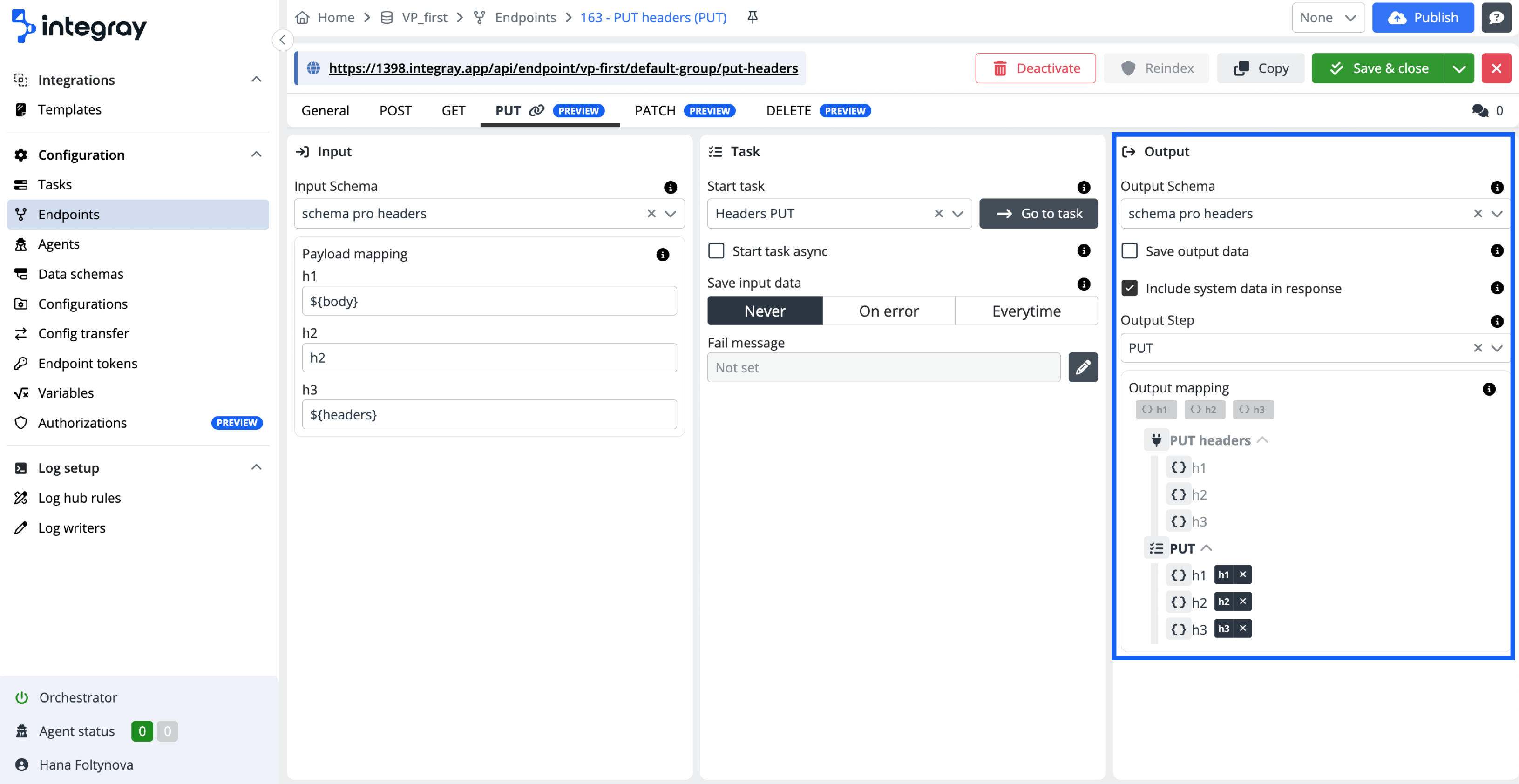This screenshot has width=1519, height=784.
Task: Click the Go to task button
Action: coord(1038,213)
